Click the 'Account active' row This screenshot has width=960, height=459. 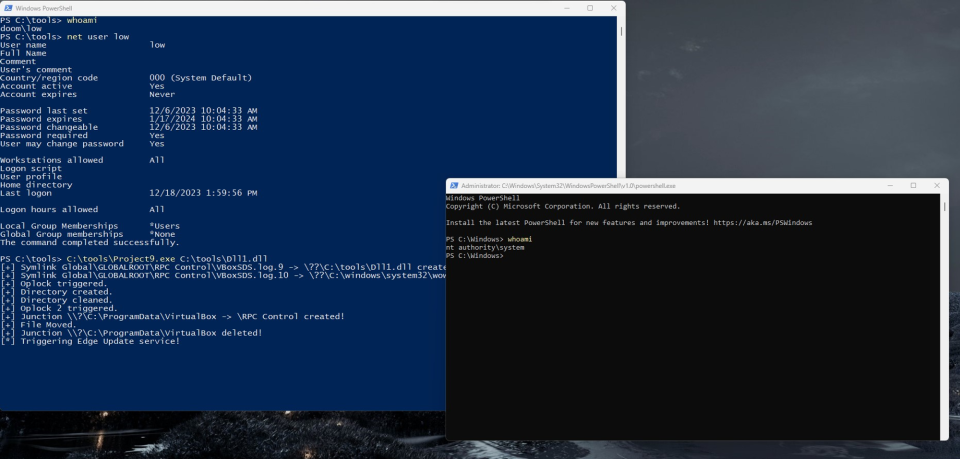point(83,86)
